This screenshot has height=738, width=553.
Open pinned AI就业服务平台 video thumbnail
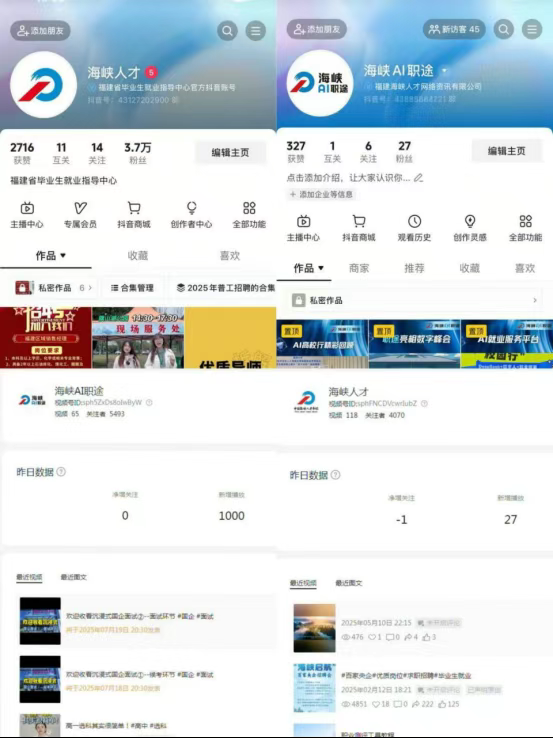point(507,344)
